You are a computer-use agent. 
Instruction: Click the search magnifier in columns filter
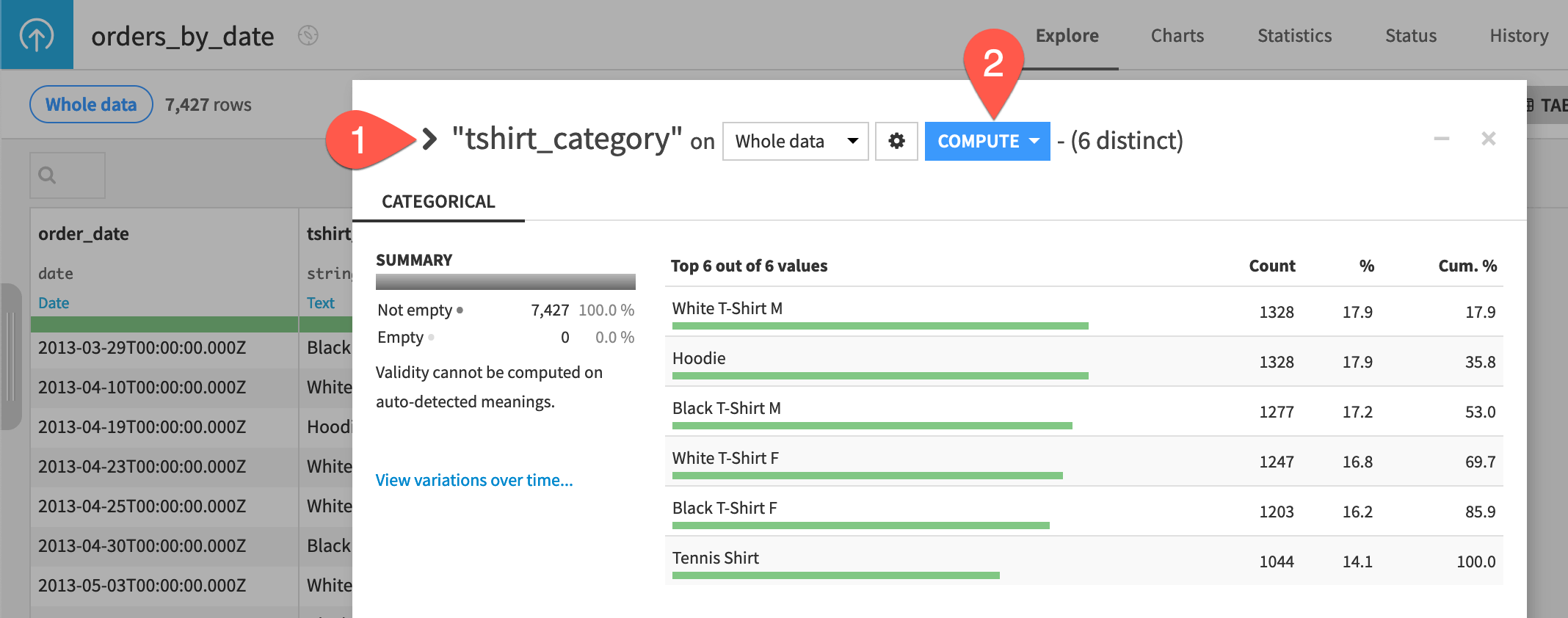point(48,175)
